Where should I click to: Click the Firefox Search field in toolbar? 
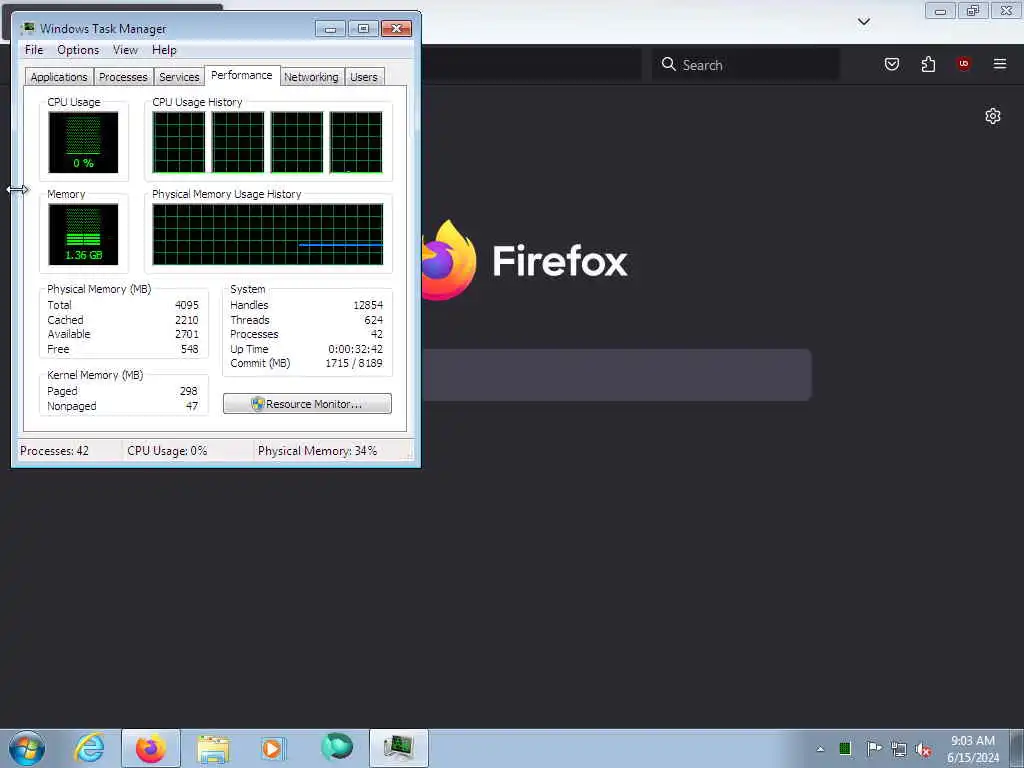746,65
